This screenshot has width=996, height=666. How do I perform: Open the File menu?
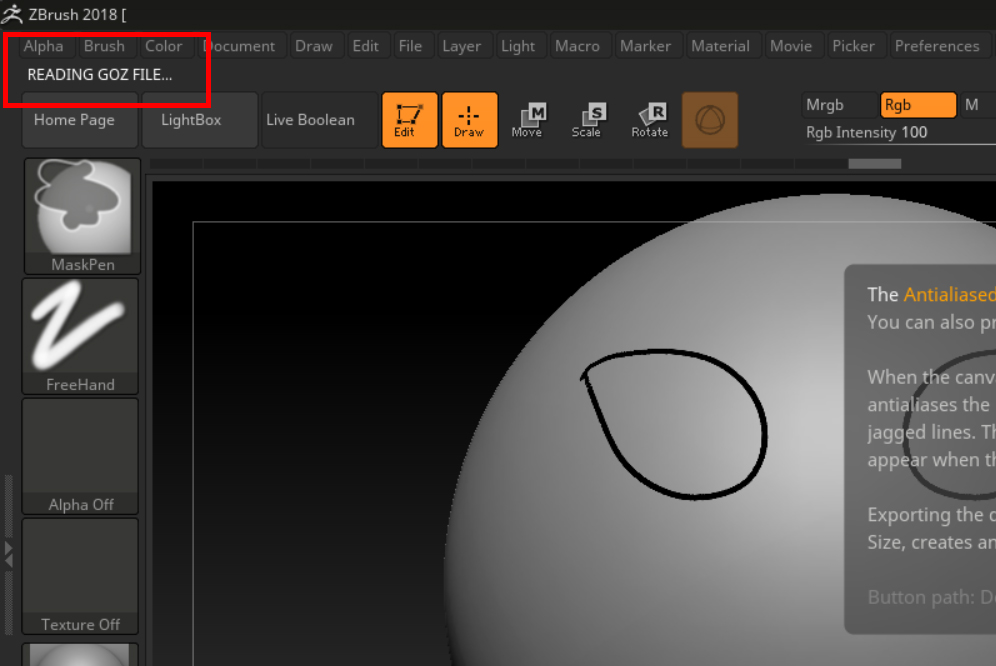(x=410, y=46)
